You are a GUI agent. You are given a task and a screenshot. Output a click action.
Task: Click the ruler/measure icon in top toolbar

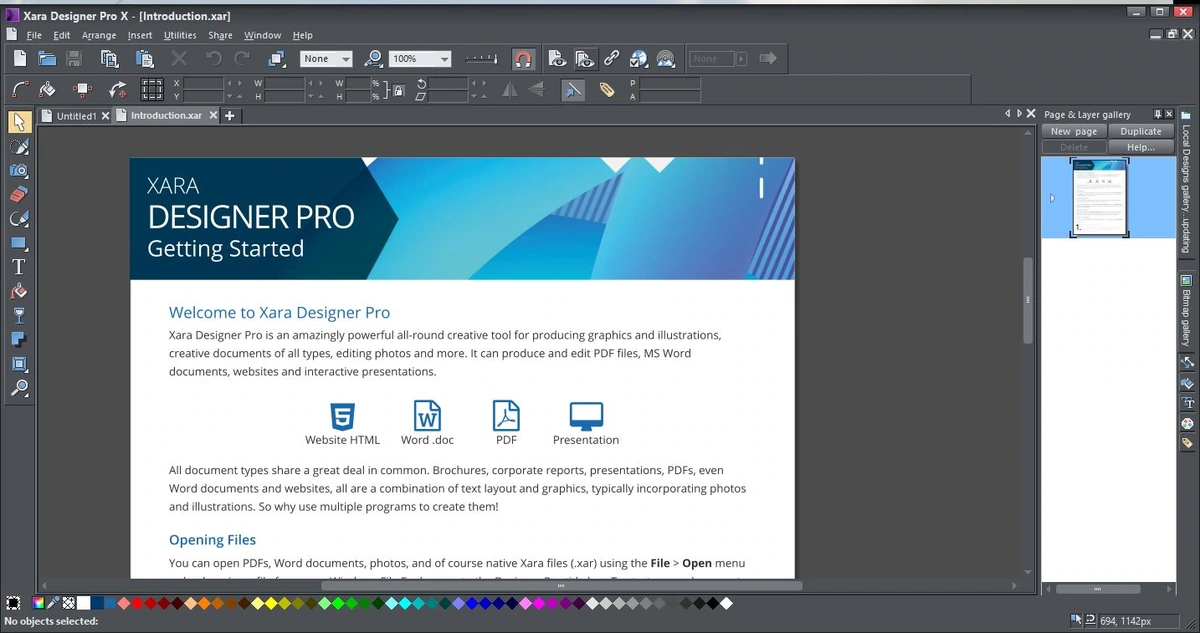pos(482,59)
